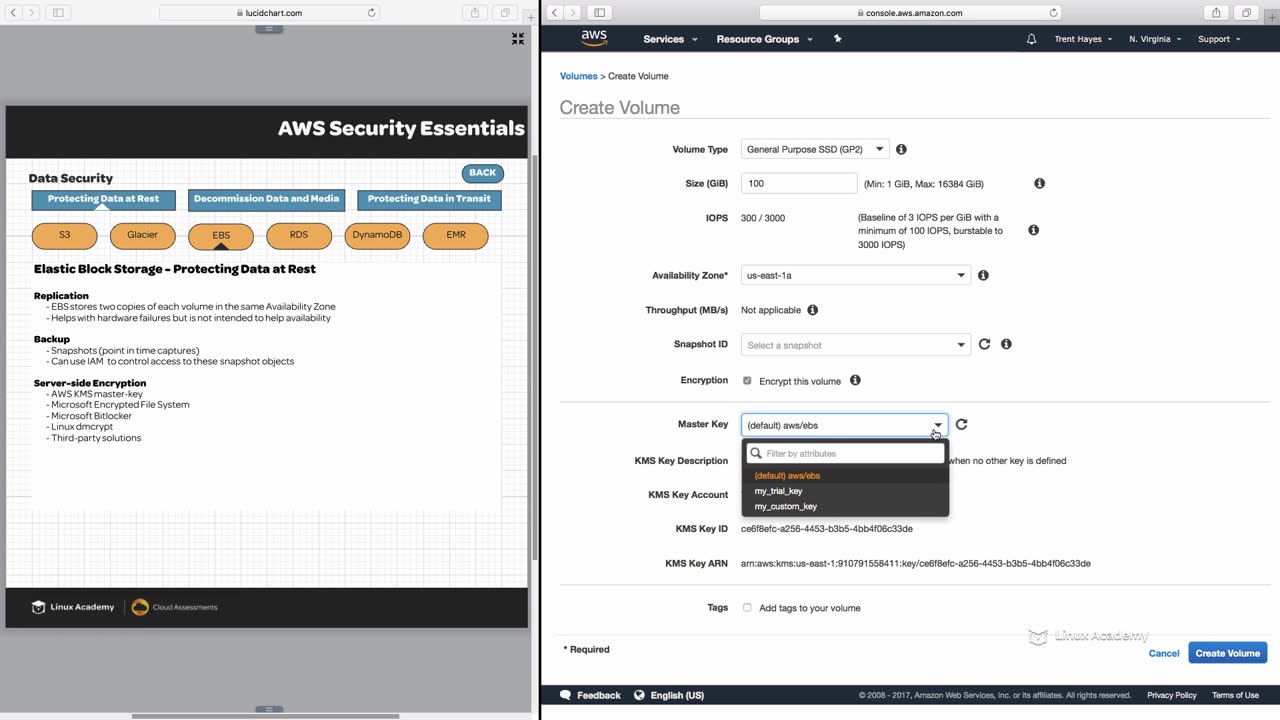1280x720 pixels.
Task: Expand the Services menu
Action: [x=670, y=39]
